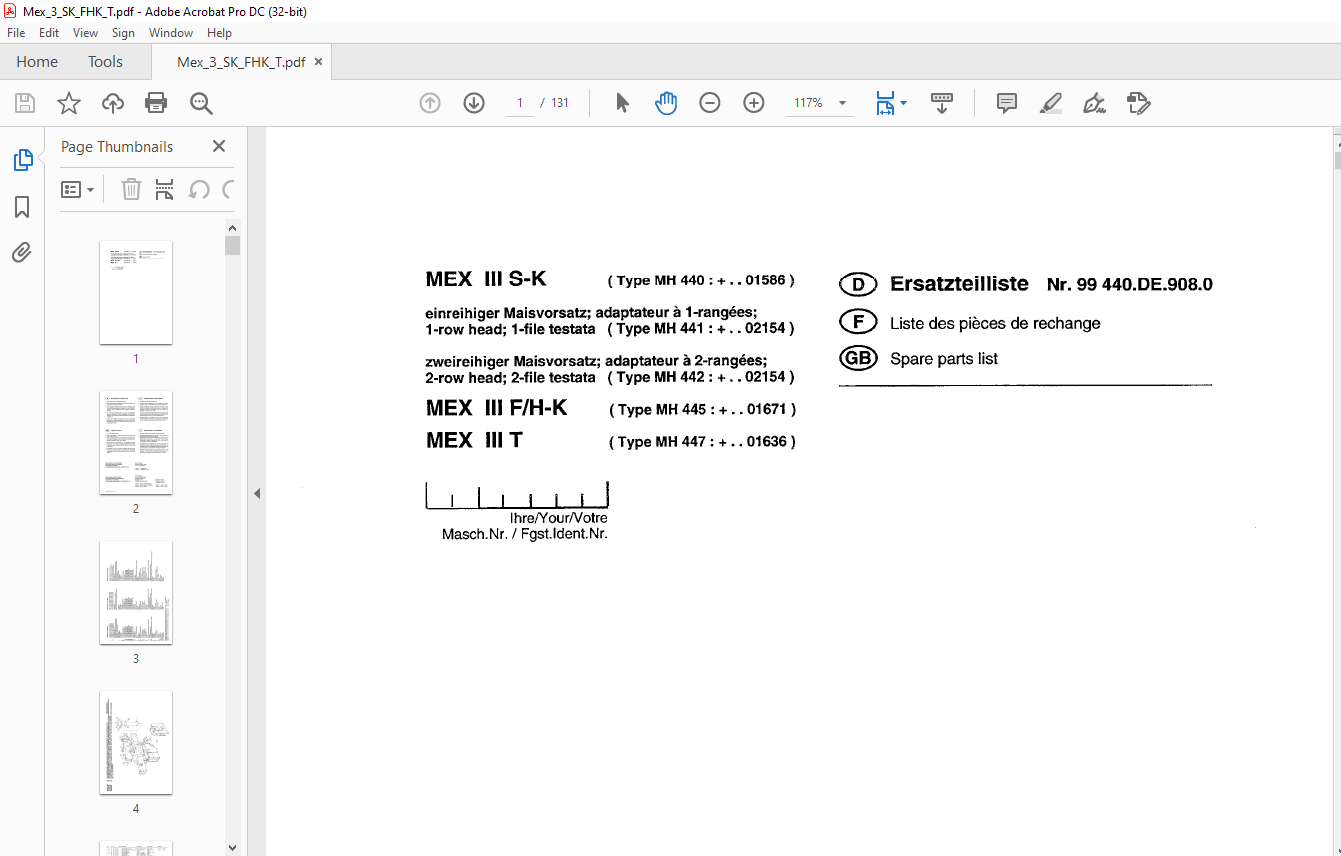
Task: Click the fit page width icon
Action: (x=885, y=103)
